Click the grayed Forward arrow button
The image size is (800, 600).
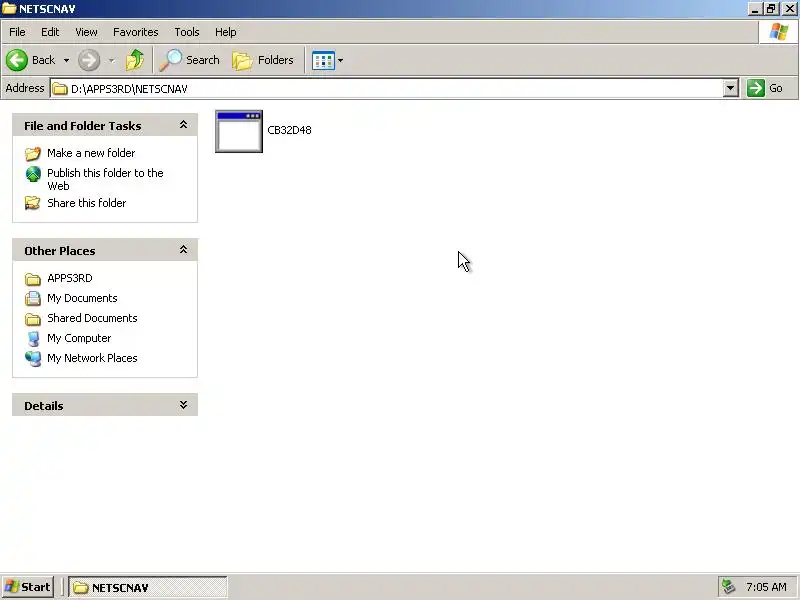pyautogui.click(x=89, y=60)
